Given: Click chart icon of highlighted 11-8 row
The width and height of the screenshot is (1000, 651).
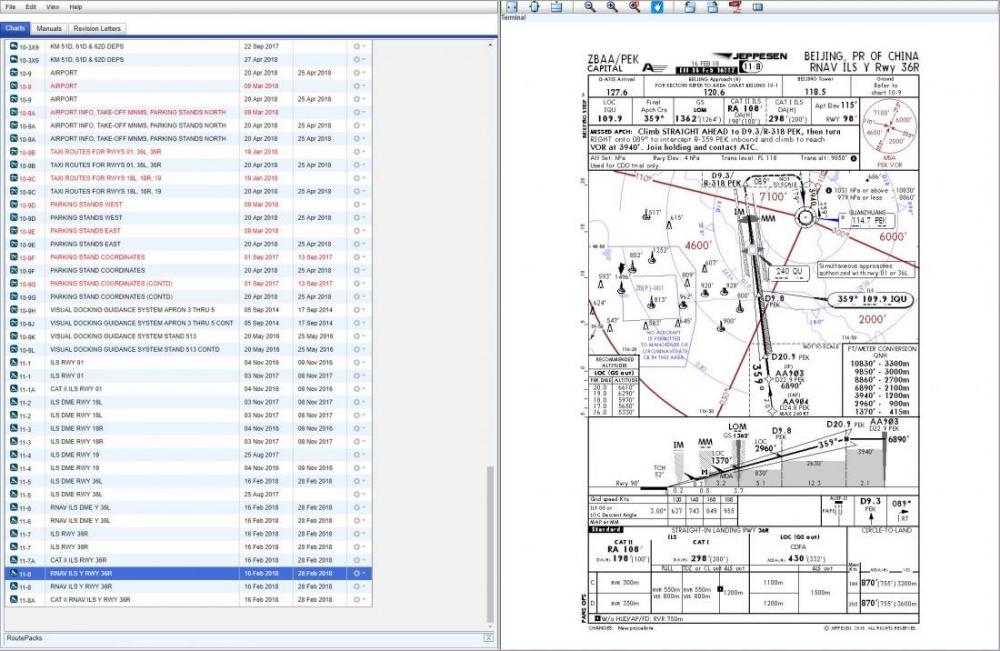Looking at the screenshot, I should click(x=14, y=573).
